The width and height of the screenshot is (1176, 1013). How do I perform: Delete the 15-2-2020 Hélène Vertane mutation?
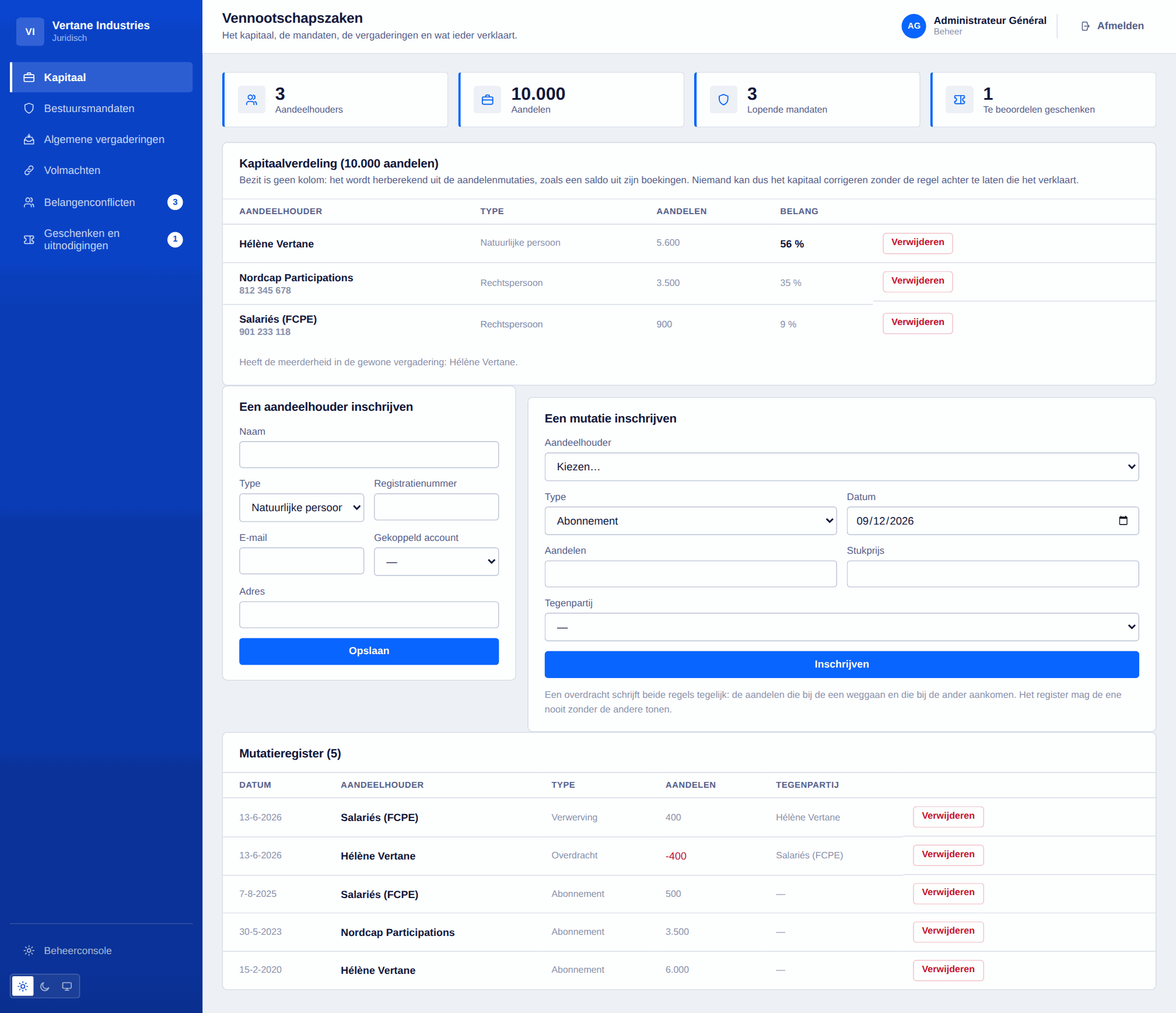point(948,970)
